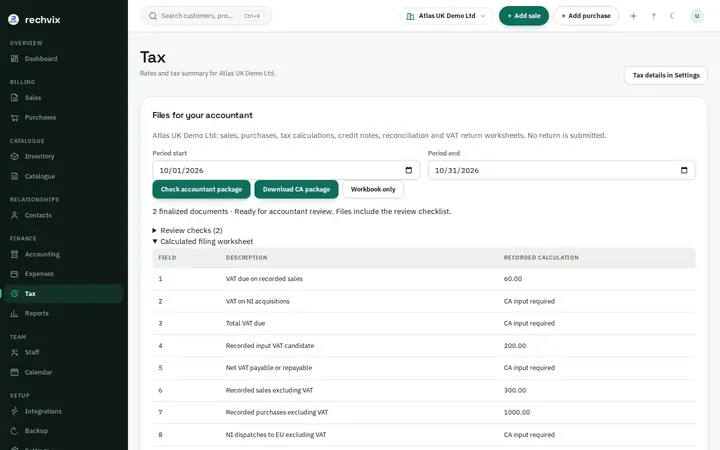Select 'Net VAT payable or repayable' text

coord(269,368)
